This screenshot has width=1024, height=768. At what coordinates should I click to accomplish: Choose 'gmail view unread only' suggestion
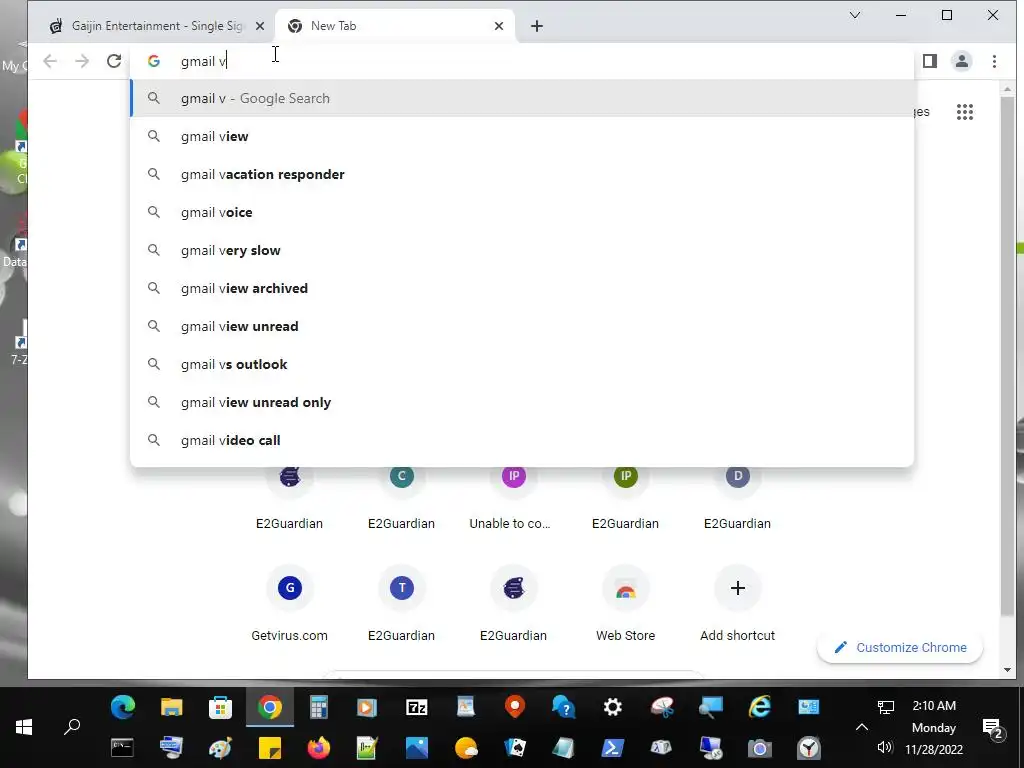coord(522,402)
